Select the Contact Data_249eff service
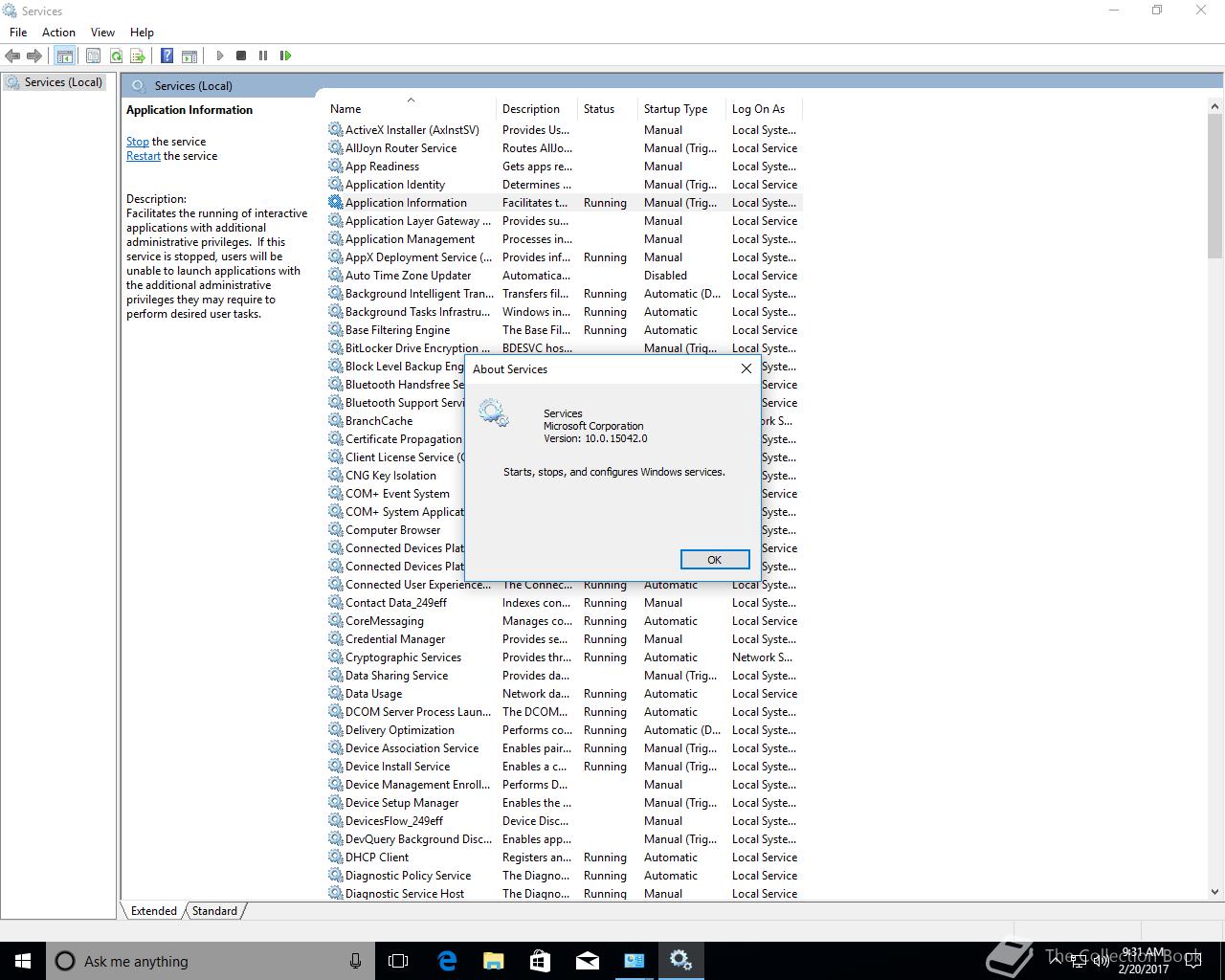Viewport: 1225px width, 980px height. point(564,603)
